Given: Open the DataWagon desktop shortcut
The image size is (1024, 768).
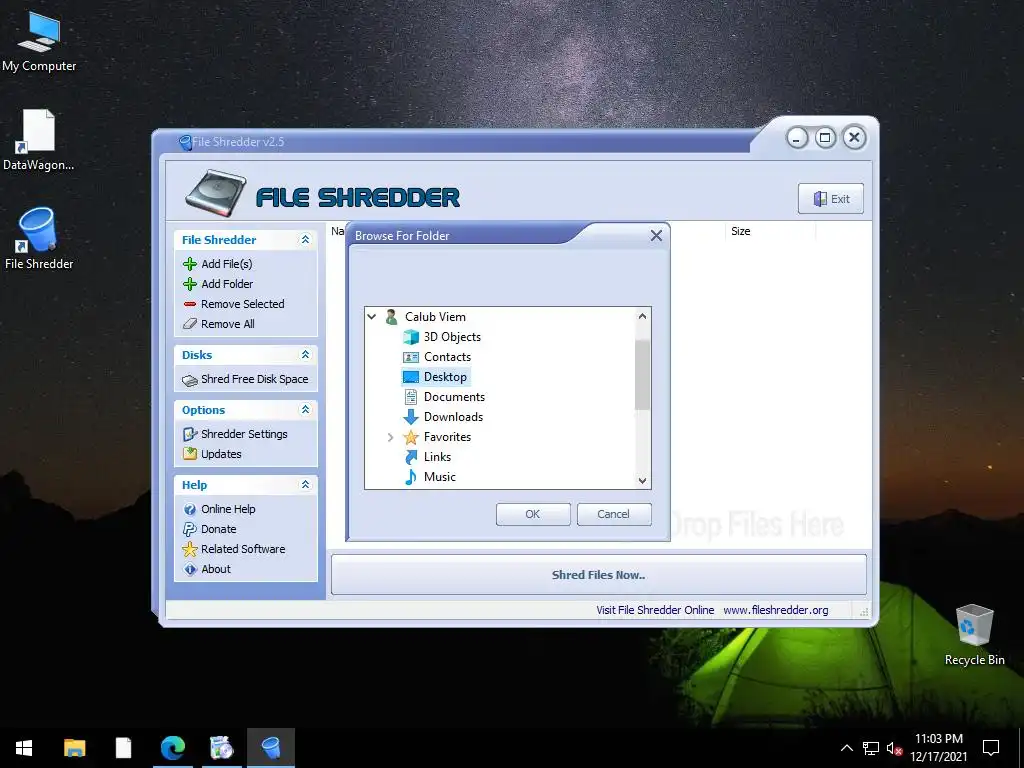Looking at the screenshot, I should 39,131.
